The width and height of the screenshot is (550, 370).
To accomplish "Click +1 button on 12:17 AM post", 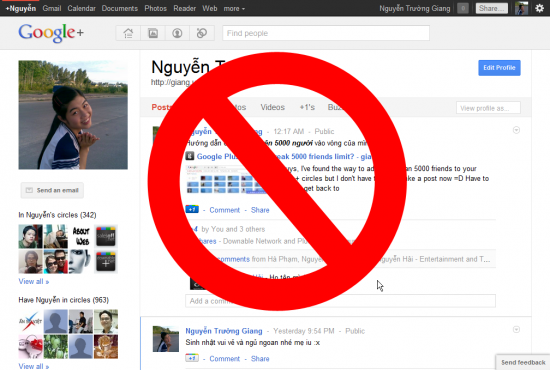I will (192, 209).
